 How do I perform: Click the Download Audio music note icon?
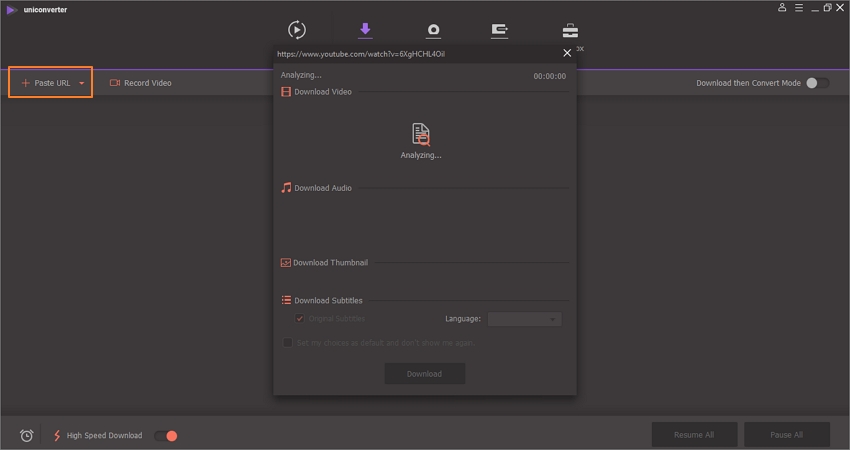286,188
